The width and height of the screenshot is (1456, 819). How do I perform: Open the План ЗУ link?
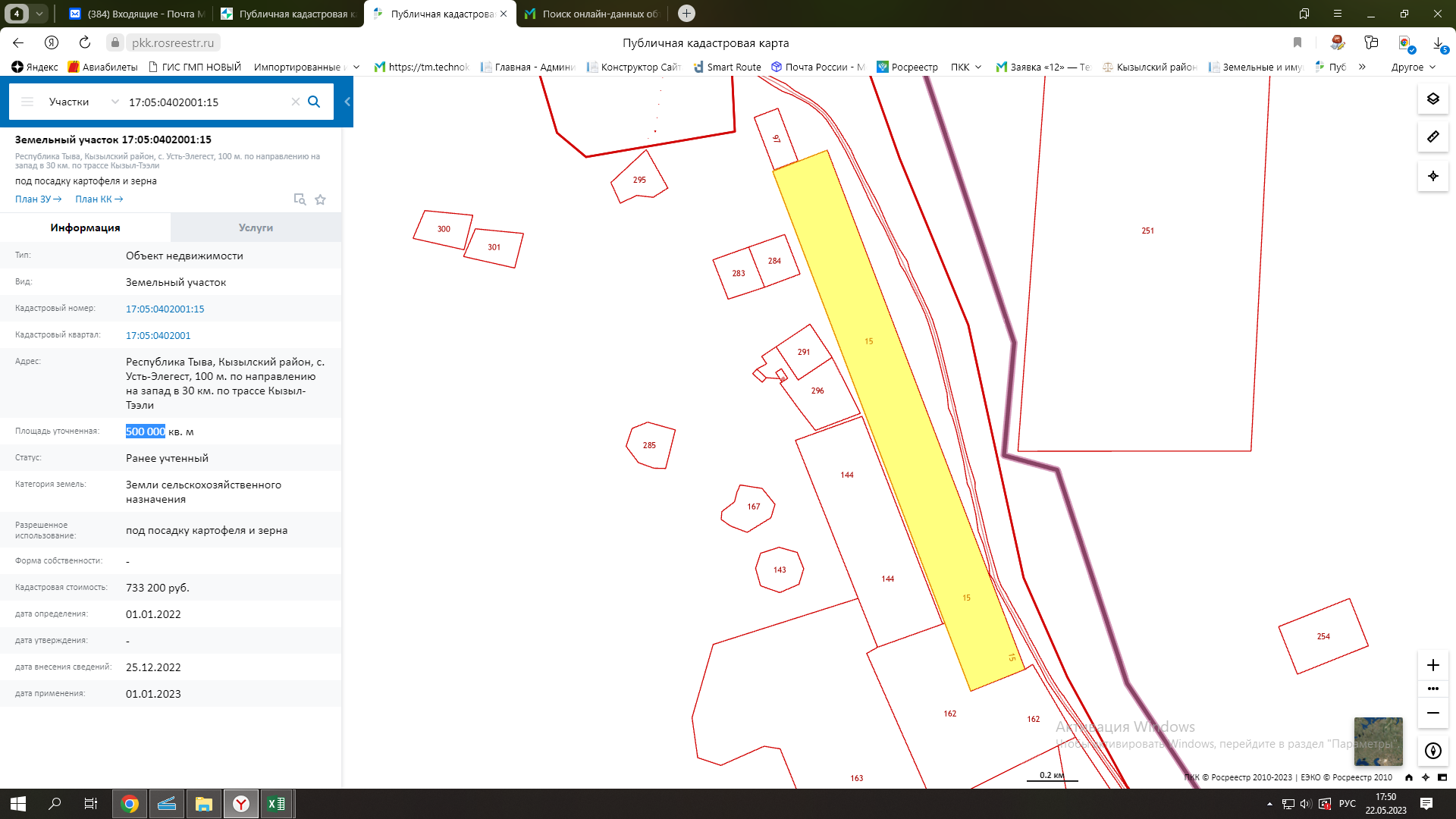point(38,199)
